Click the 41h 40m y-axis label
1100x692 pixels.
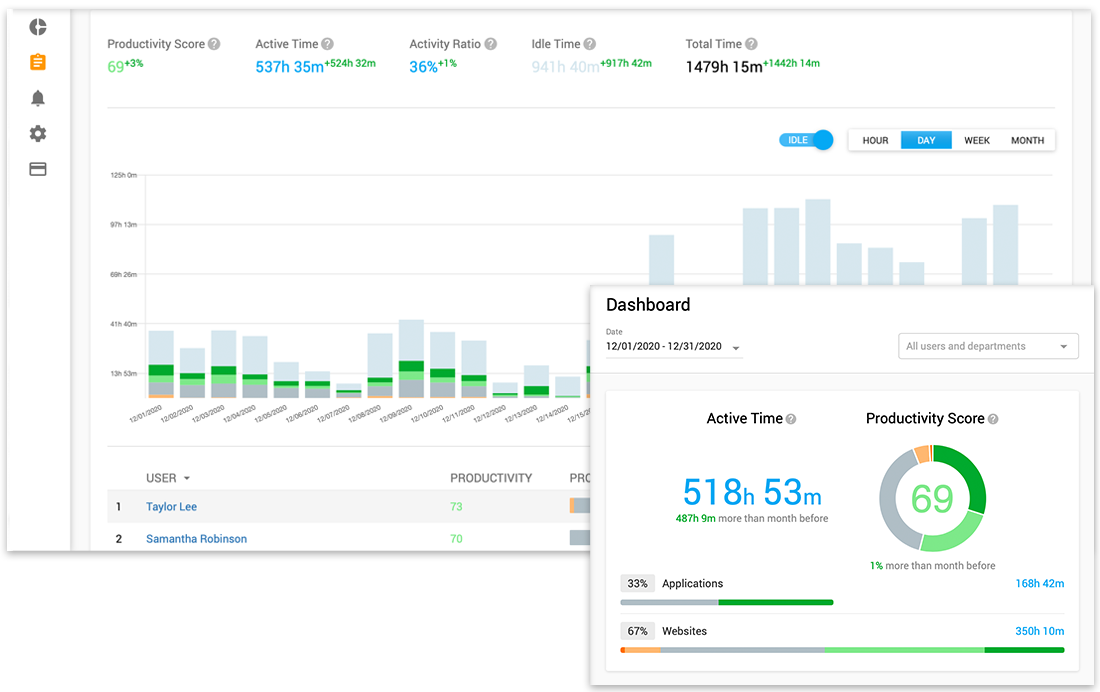(x=123, y=324)
